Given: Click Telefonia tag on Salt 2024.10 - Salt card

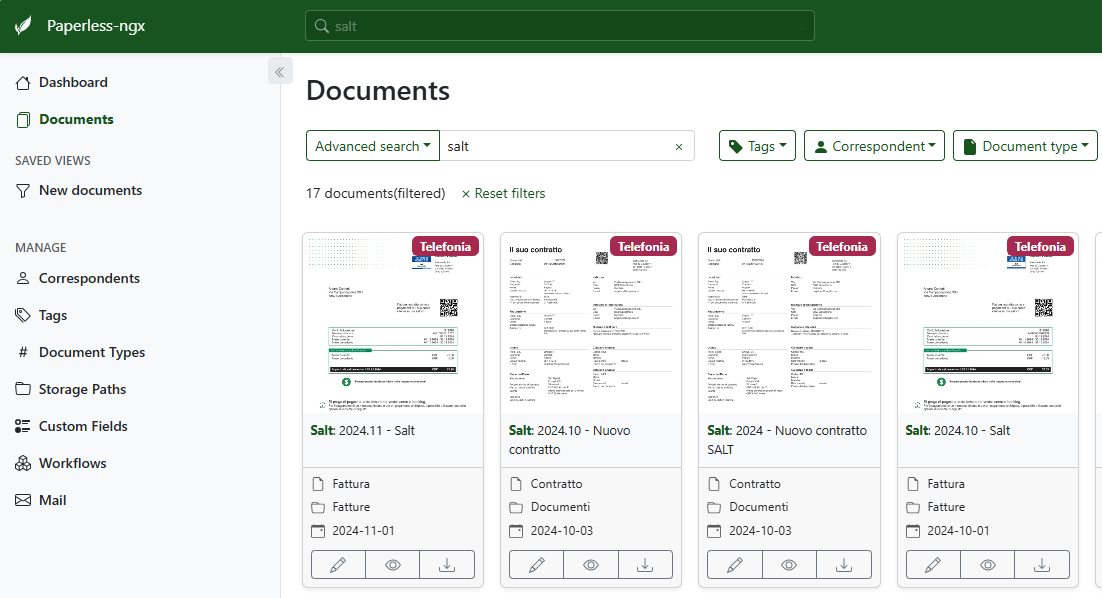Looking at the screenshot, I should pyautogui.click(x=1040, y=247).
